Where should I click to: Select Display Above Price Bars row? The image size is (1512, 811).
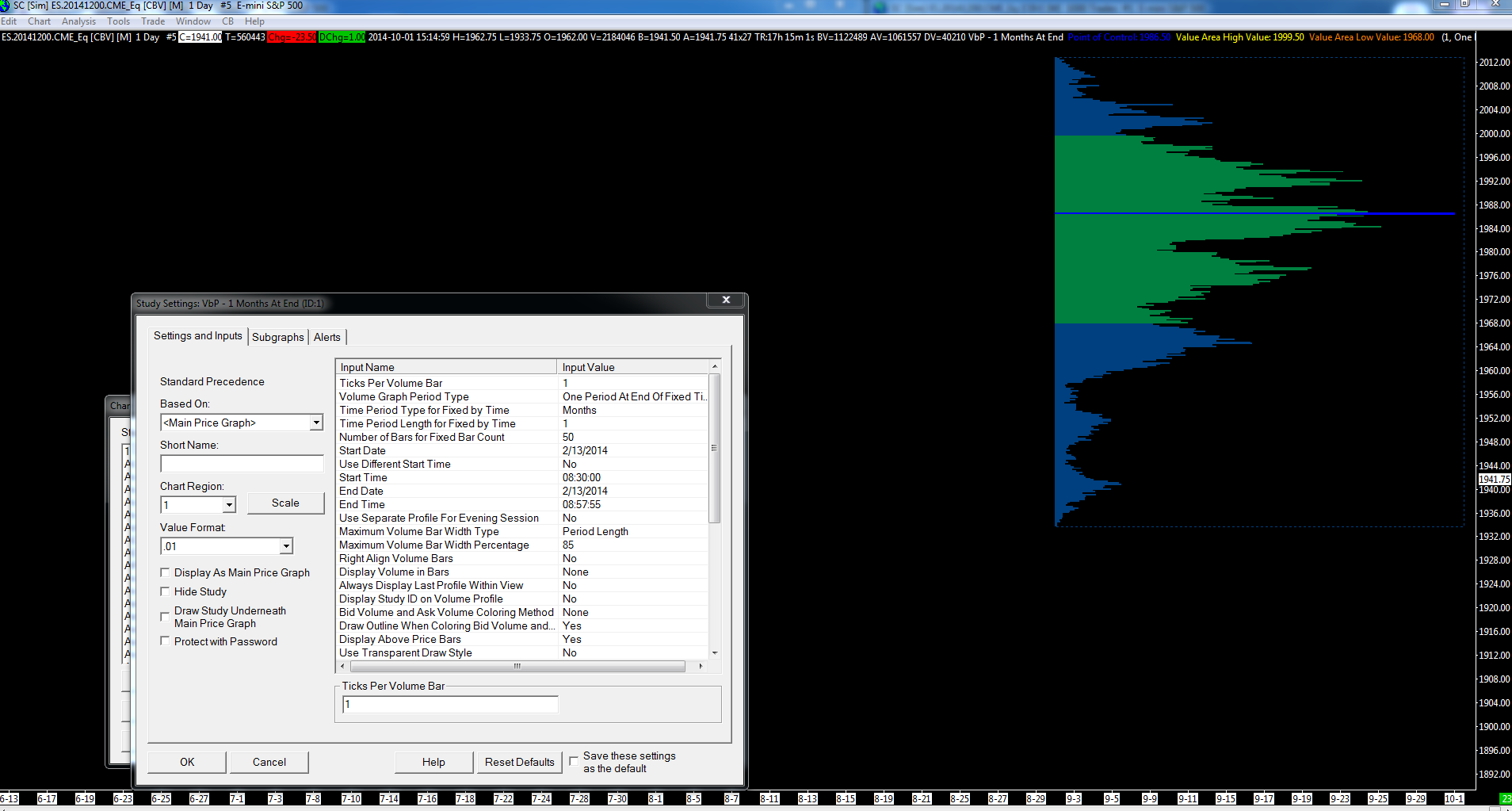[522, 639]
